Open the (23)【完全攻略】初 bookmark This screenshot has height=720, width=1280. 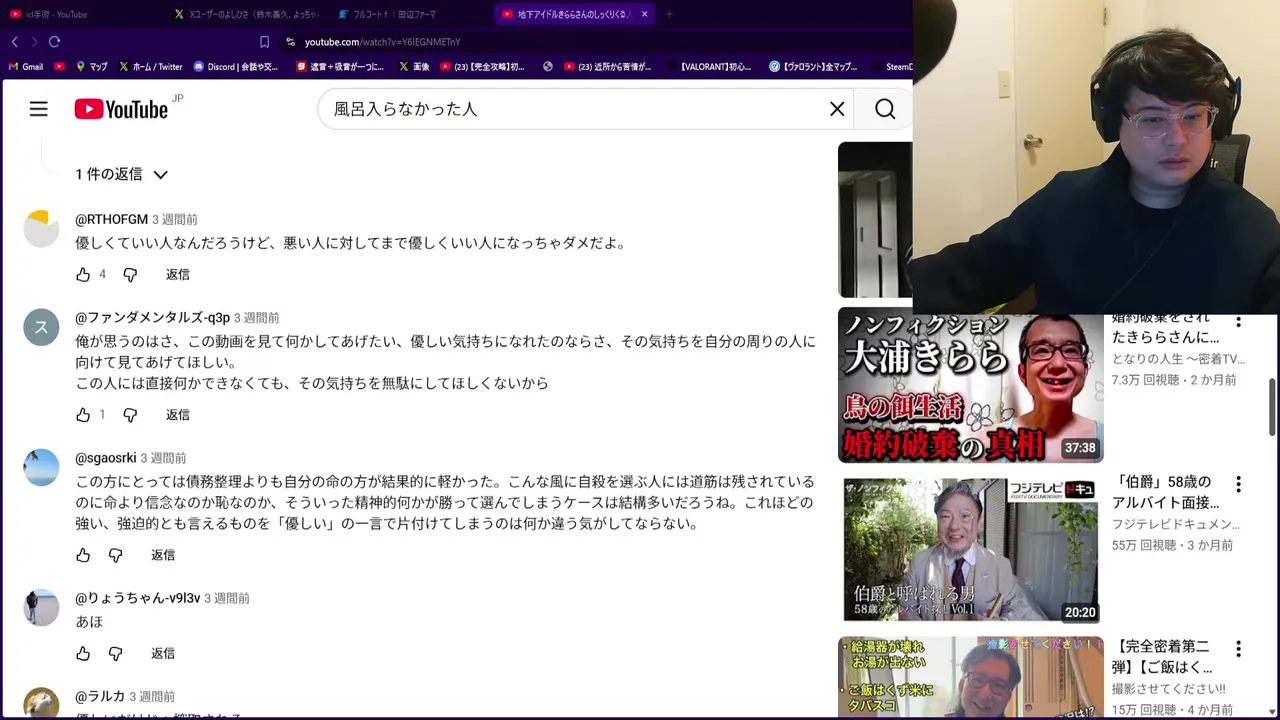pos(482,67)
